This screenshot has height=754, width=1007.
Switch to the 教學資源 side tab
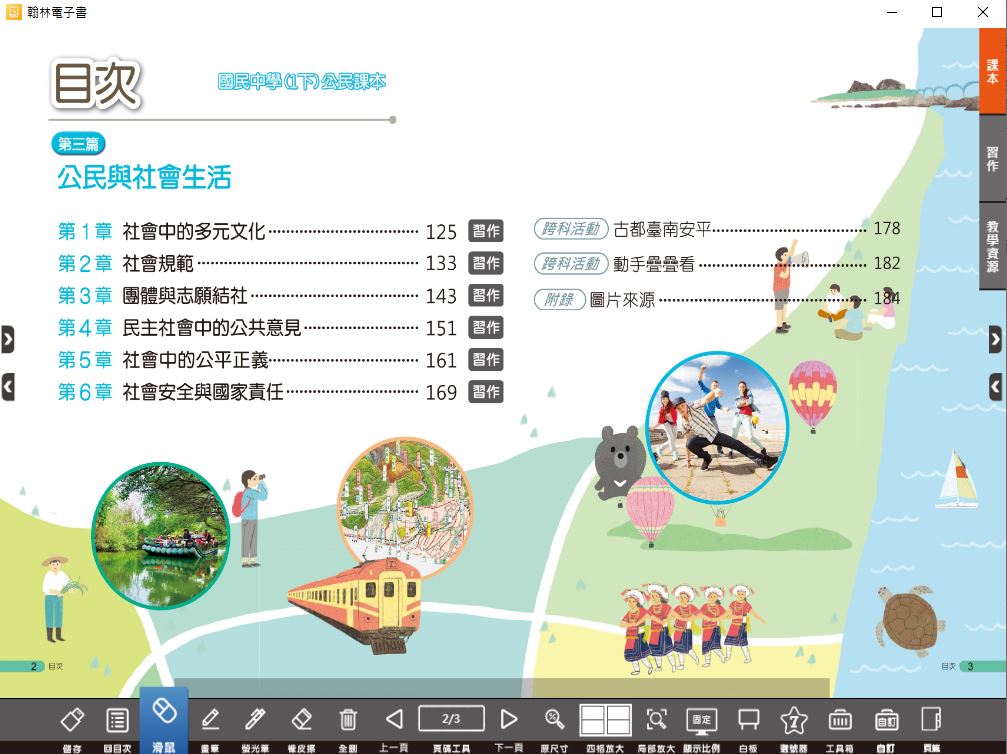coord(992,247)
